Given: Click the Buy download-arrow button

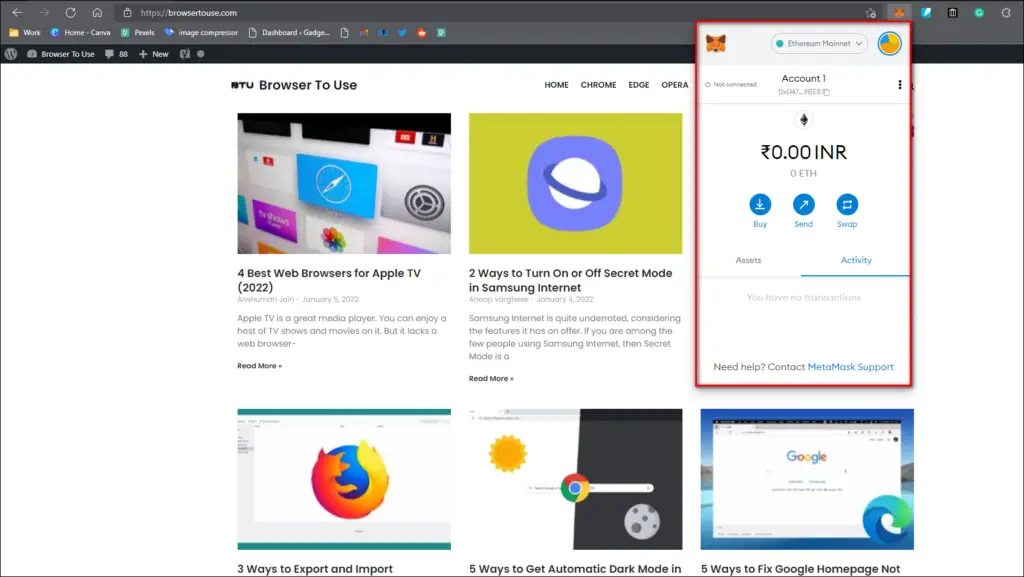Looking at the screenshot, I should click(x=760, y=204).
